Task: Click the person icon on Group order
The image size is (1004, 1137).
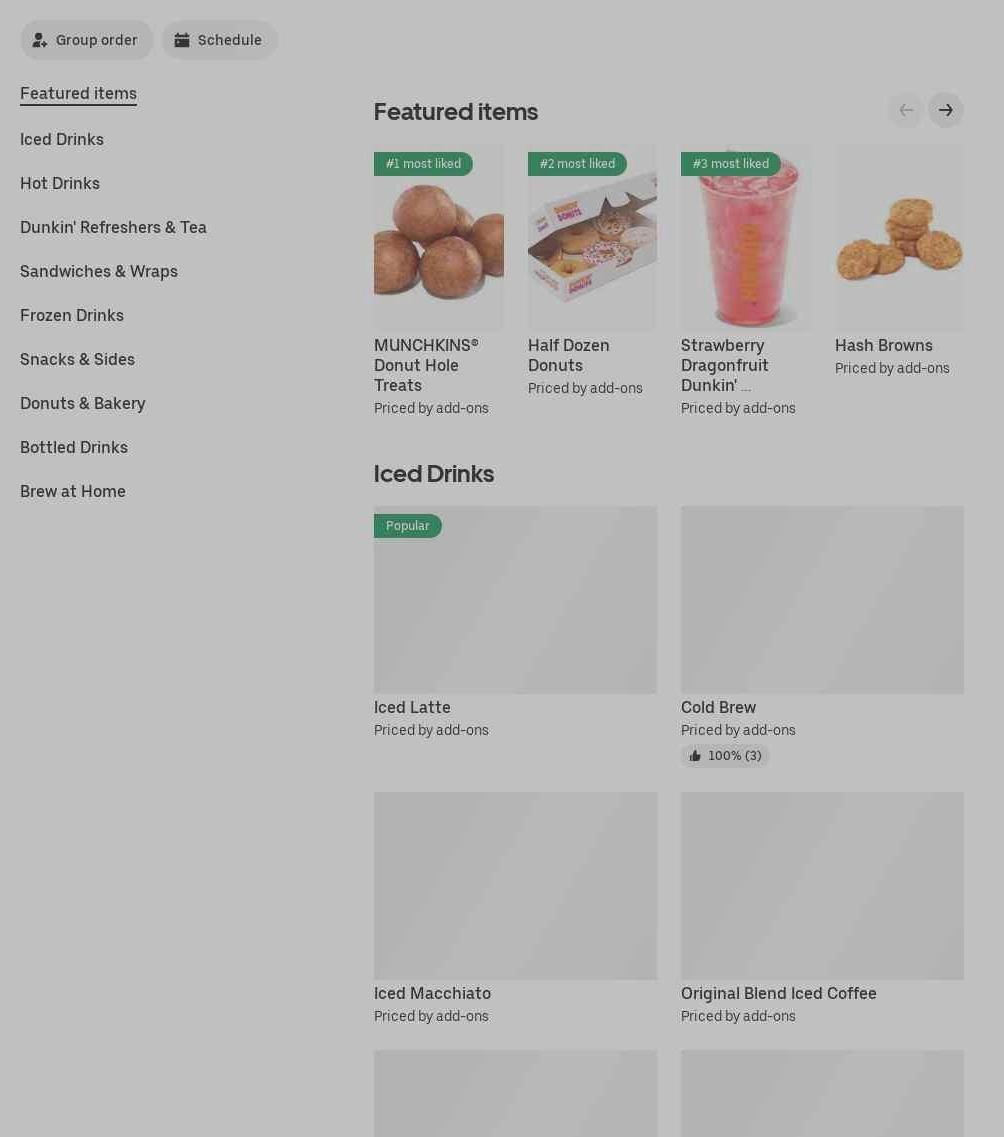Action: pyautogui.click(x=40, y=40)
